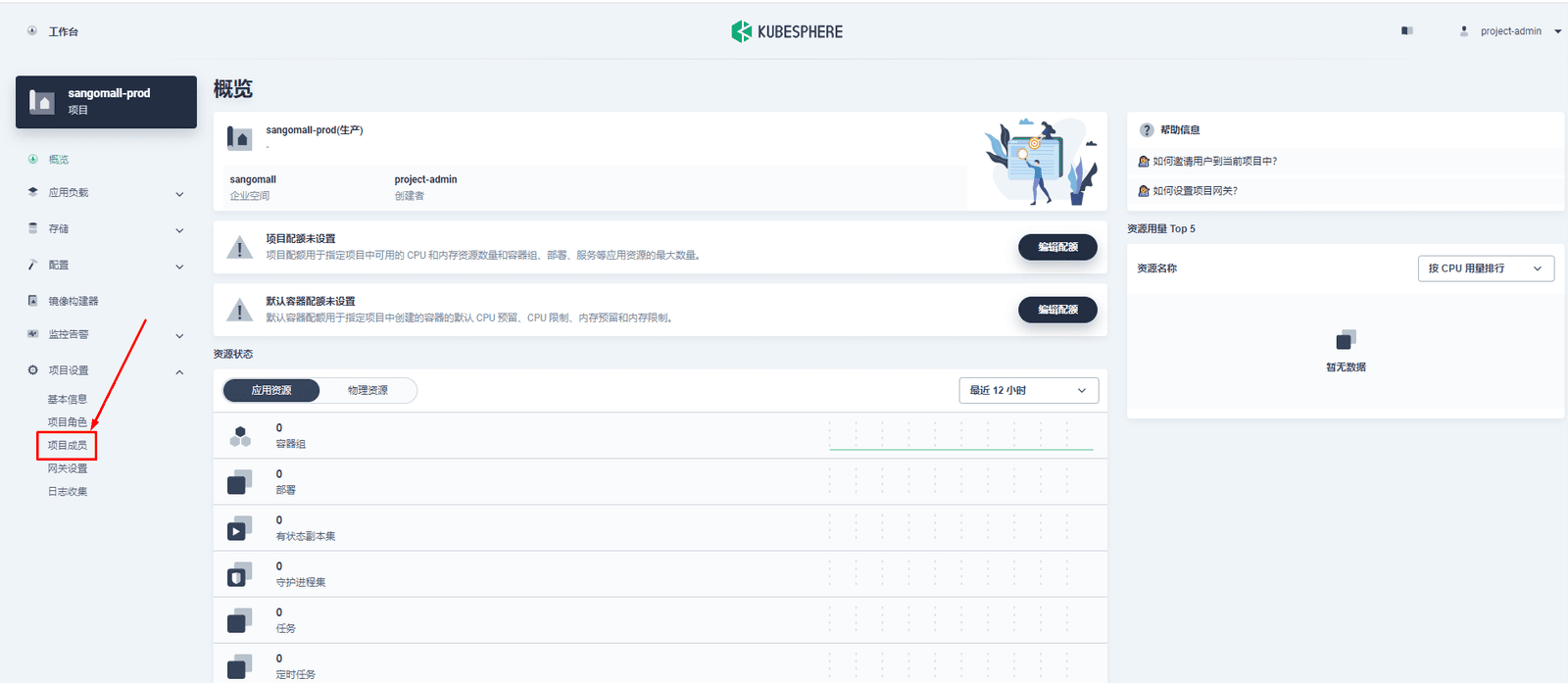Expand the 配置 menu chevron
Screen dimensions: 1568x683
tap(179, 267)
